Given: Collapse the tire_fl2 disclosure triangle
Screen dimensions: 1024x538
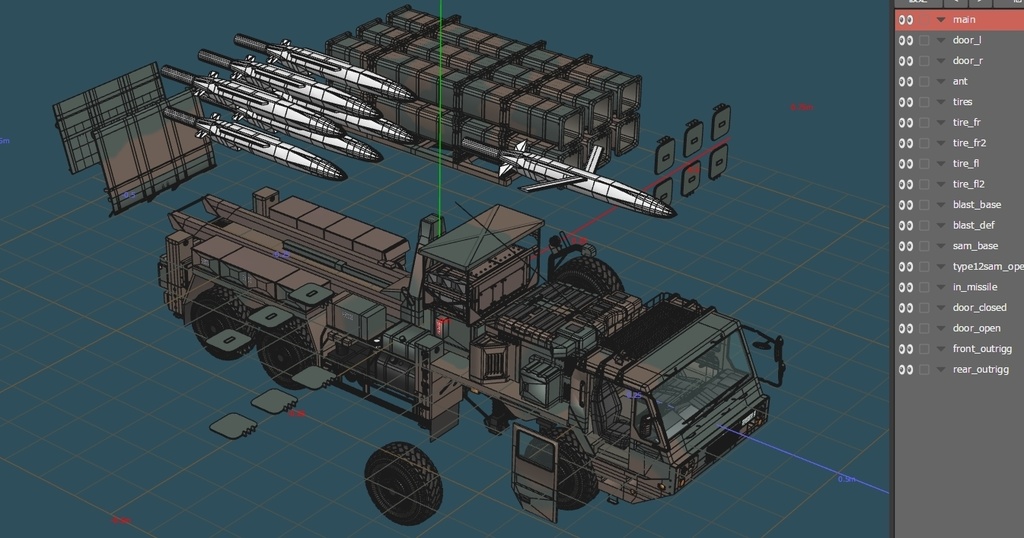Looking at the screenshot, I should tap(941, 184).
